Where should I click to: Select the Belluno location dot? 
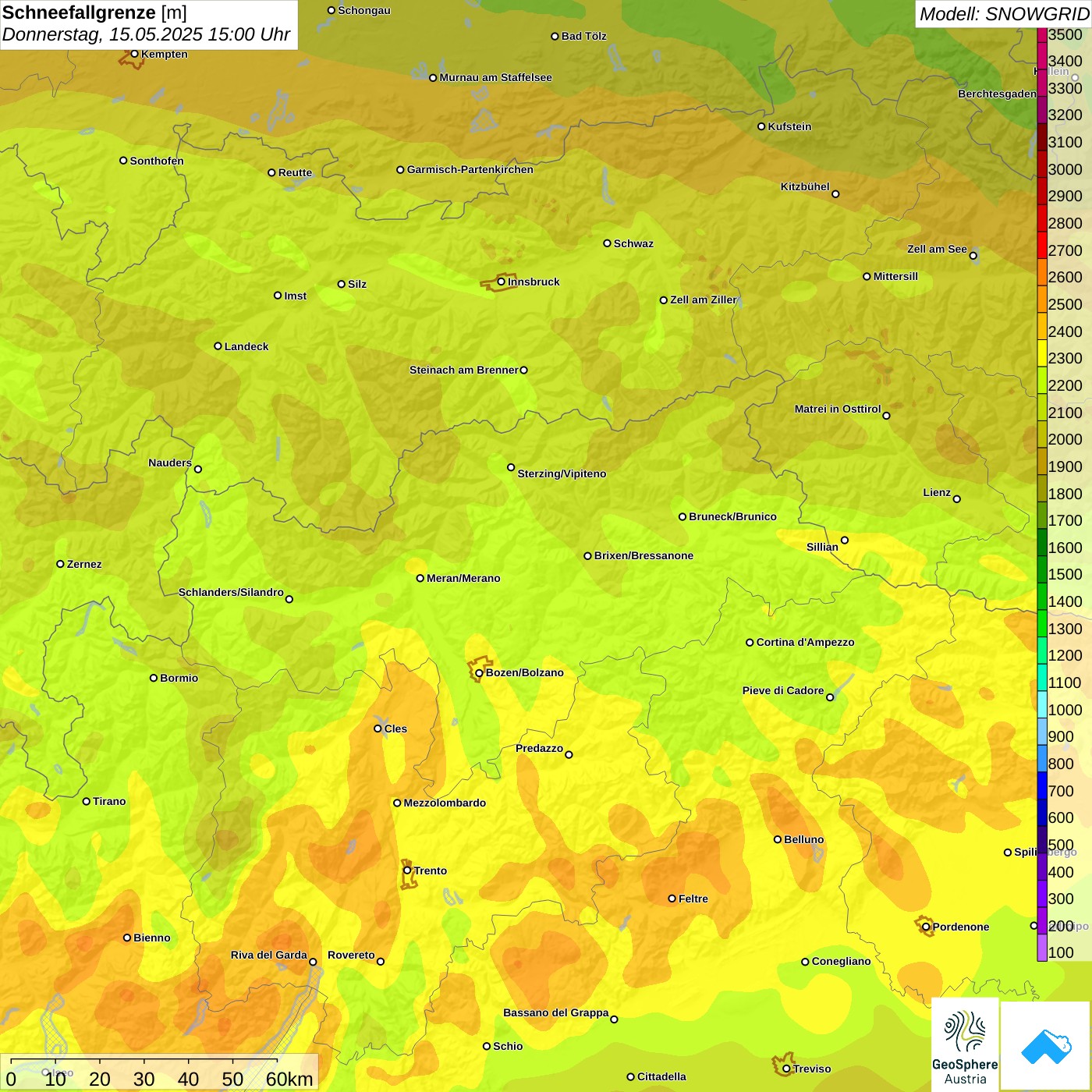pos(777,839)
